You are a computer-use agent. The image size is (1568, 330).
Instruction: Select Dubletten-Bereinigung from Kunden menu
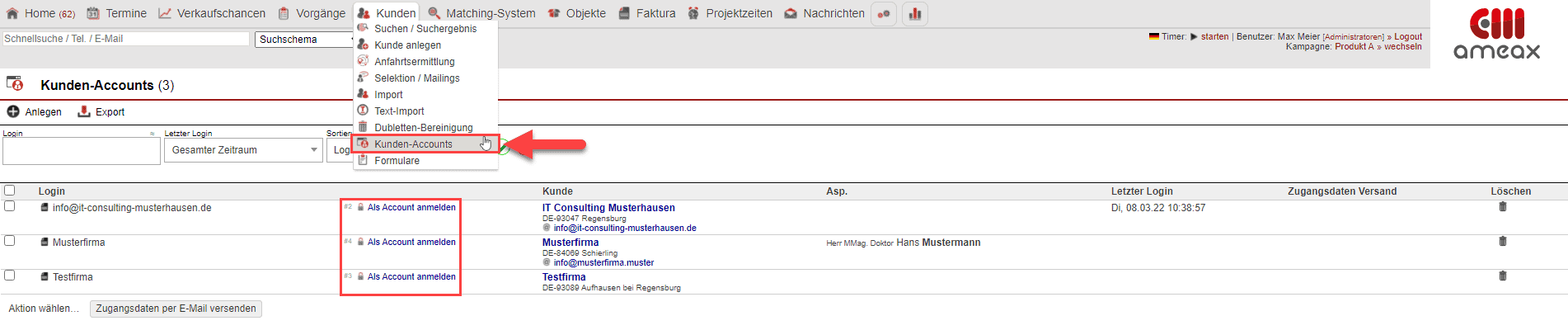pyautogui.click(x=423, y=128)
